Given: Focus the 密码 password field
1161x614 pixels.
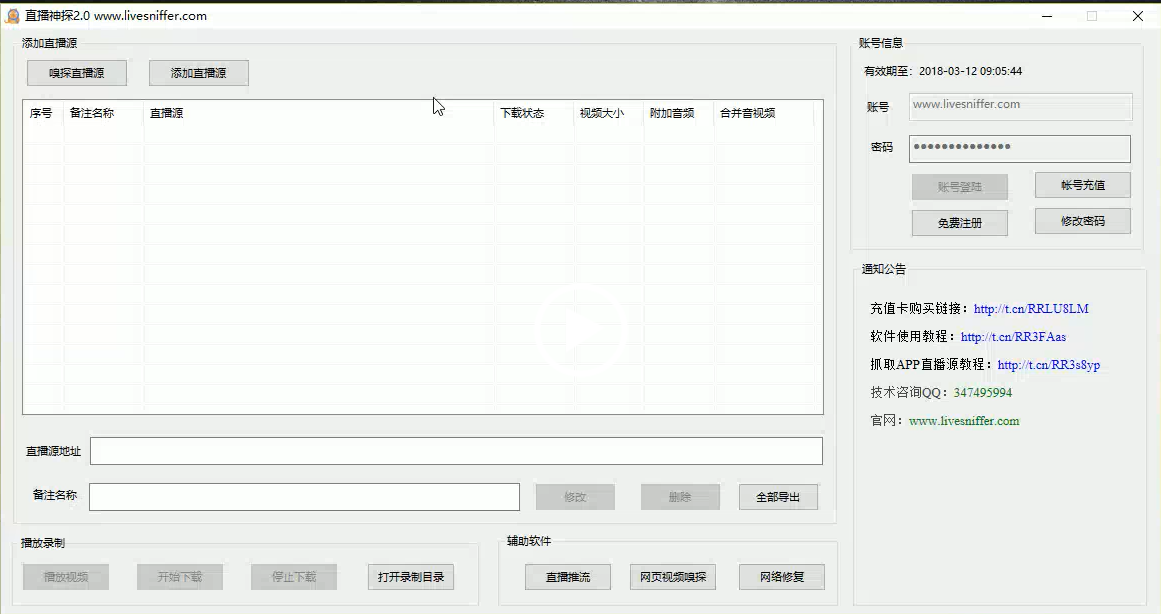Looking at the screenshot, I should click(1020, 149).
